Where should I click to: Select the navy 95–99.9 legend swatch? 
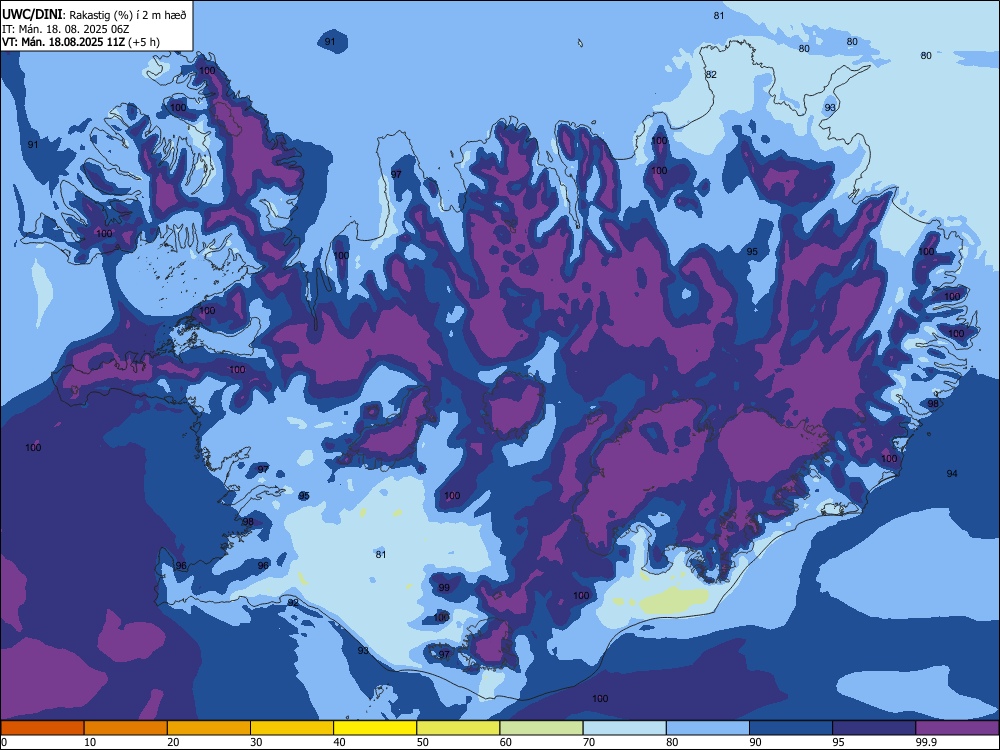tap(874, 728)
